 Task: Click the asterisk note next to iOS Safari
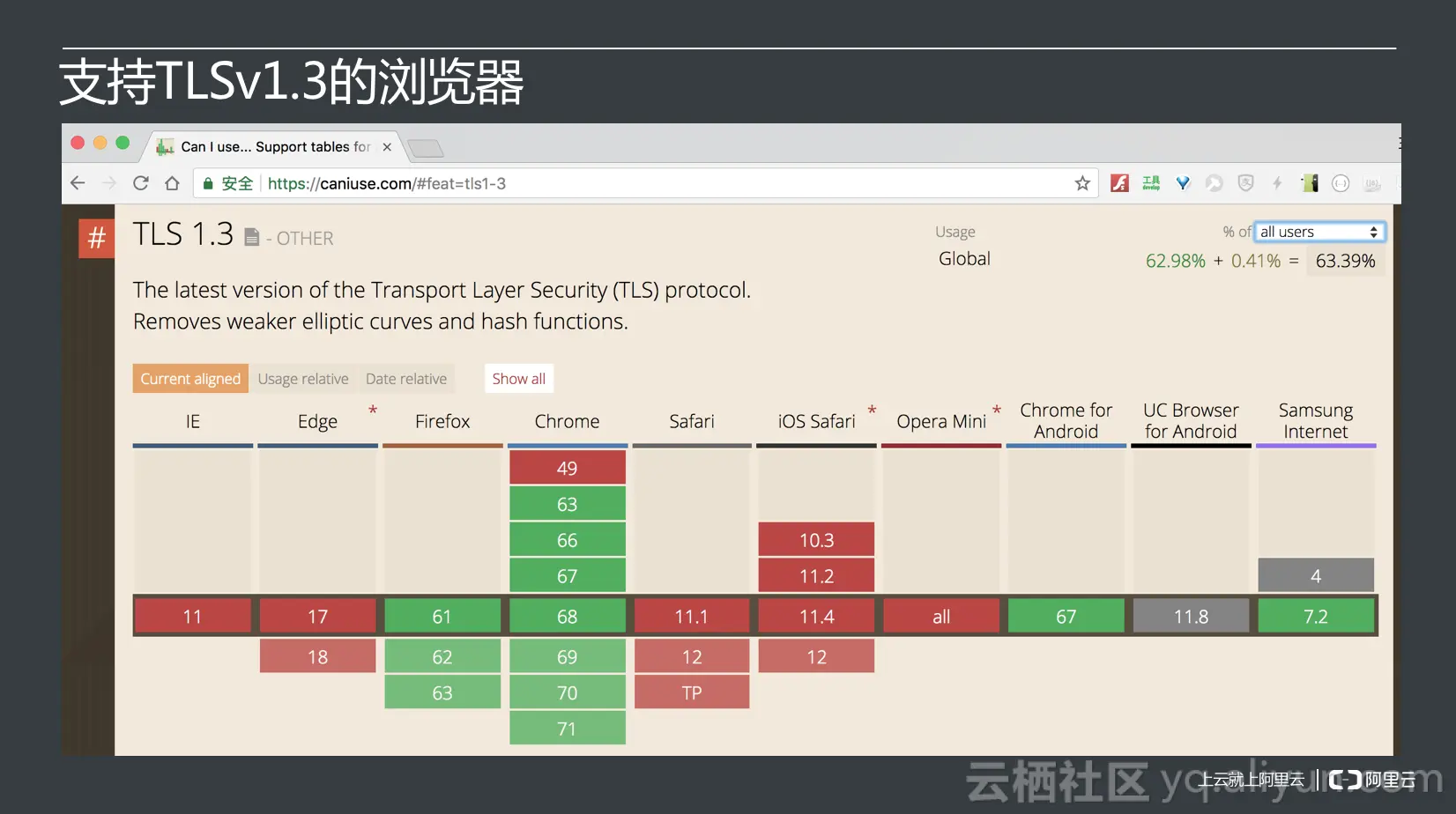pos(872,411)
